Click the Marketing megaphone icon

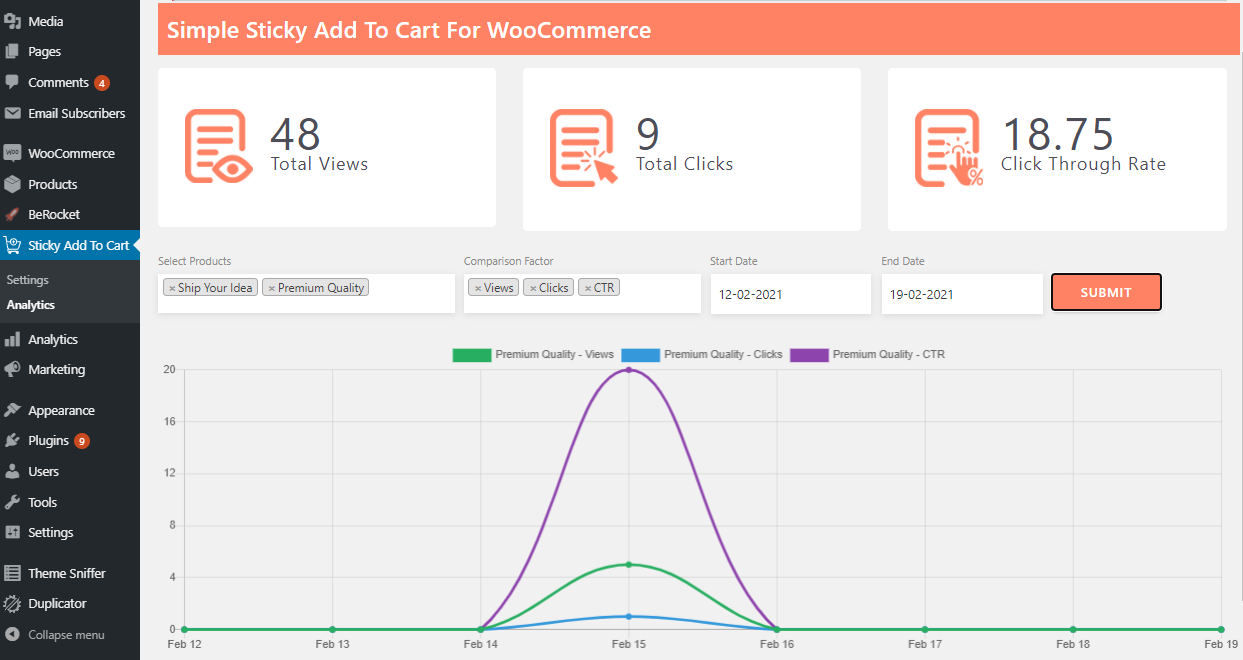pyautogui.click(x=12, y=369)
